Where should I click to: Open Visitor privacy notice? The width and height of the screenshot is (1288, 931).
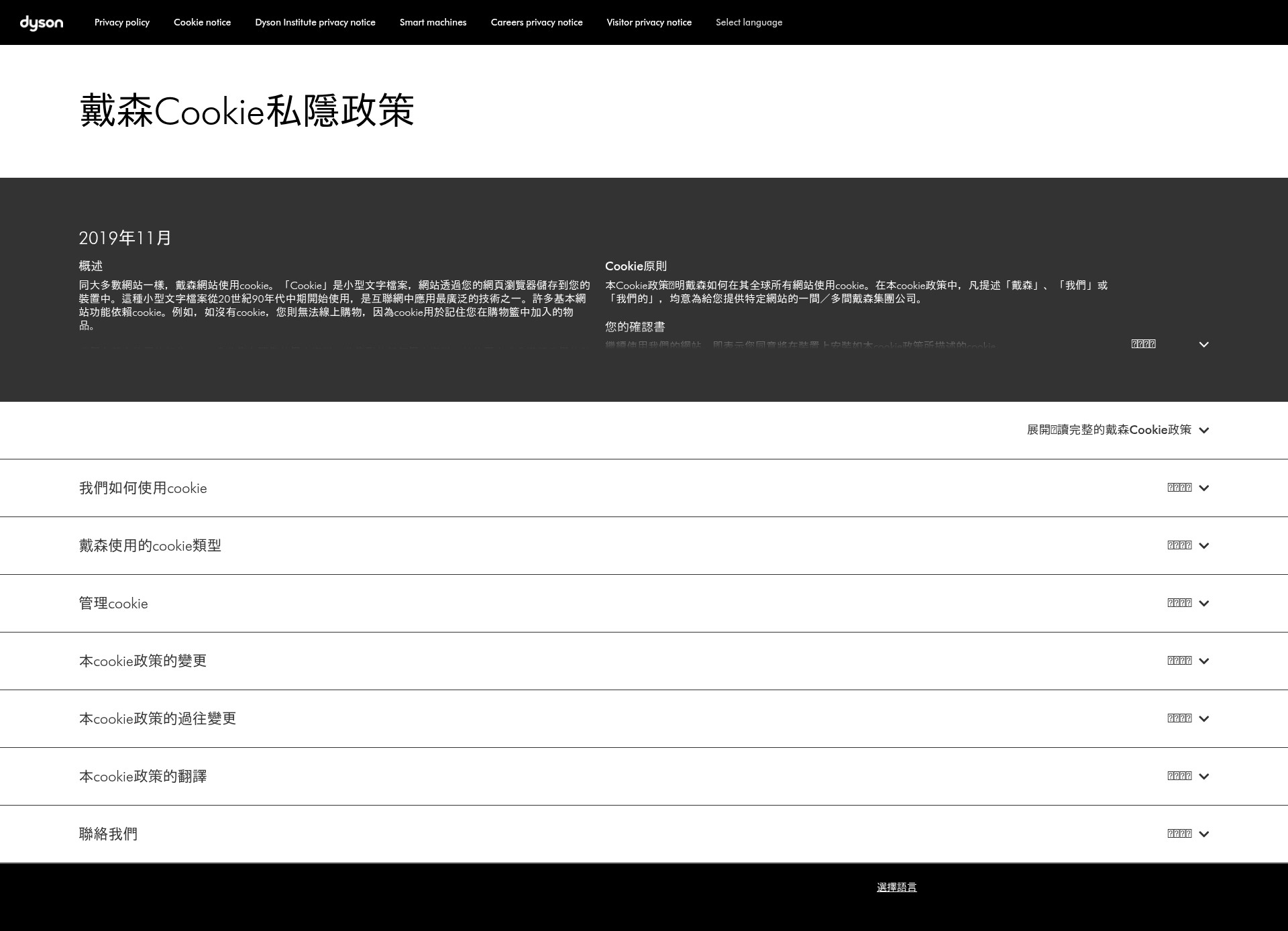click(x=649, y=22)
